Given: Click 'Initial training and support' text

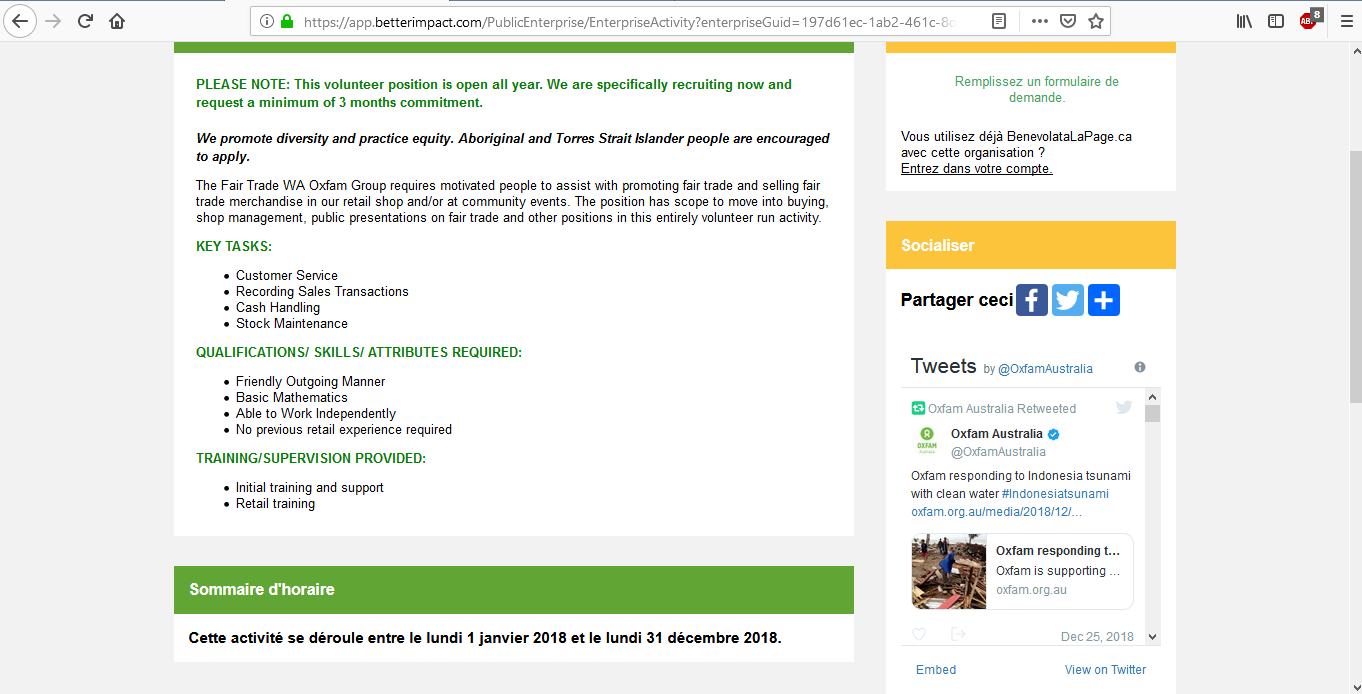Looking at the screenshot, I should [310, 488].
